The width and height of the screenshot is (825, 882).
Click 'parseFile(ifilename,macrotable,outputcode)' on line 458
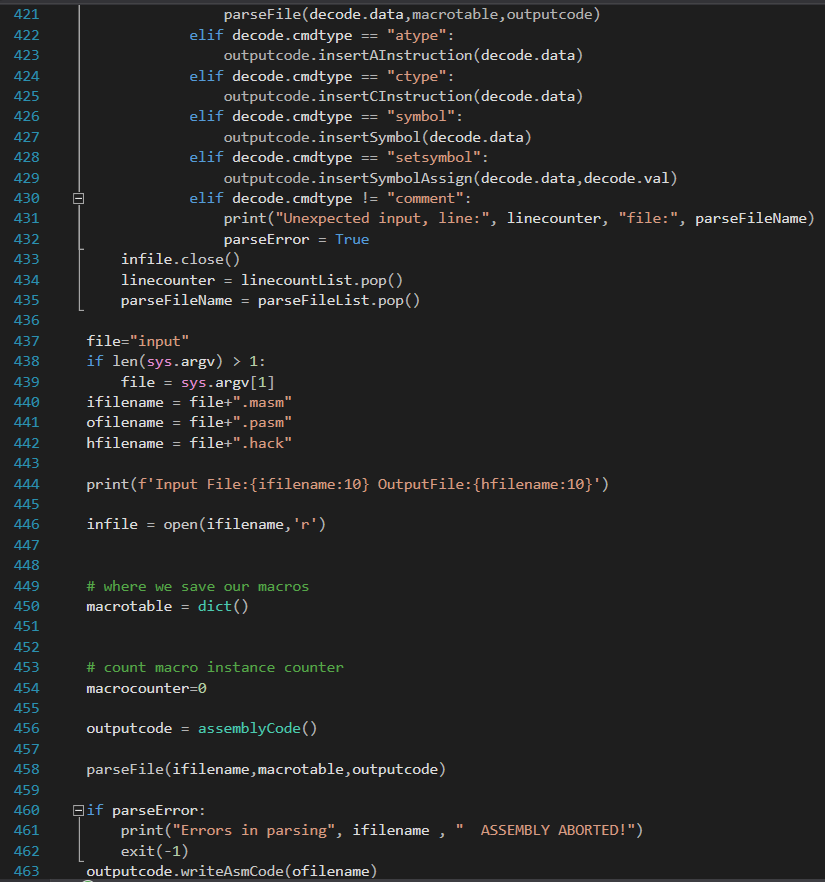point(266,770)
